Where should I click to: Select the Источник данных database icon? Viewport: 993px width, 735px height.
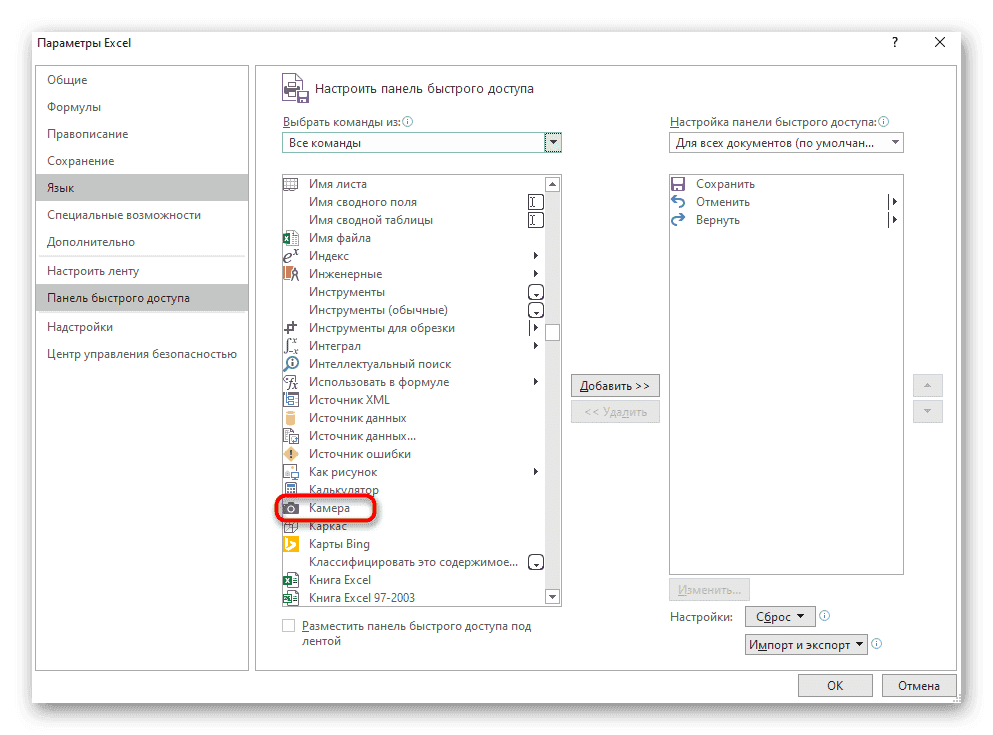(x=291, y=418)
